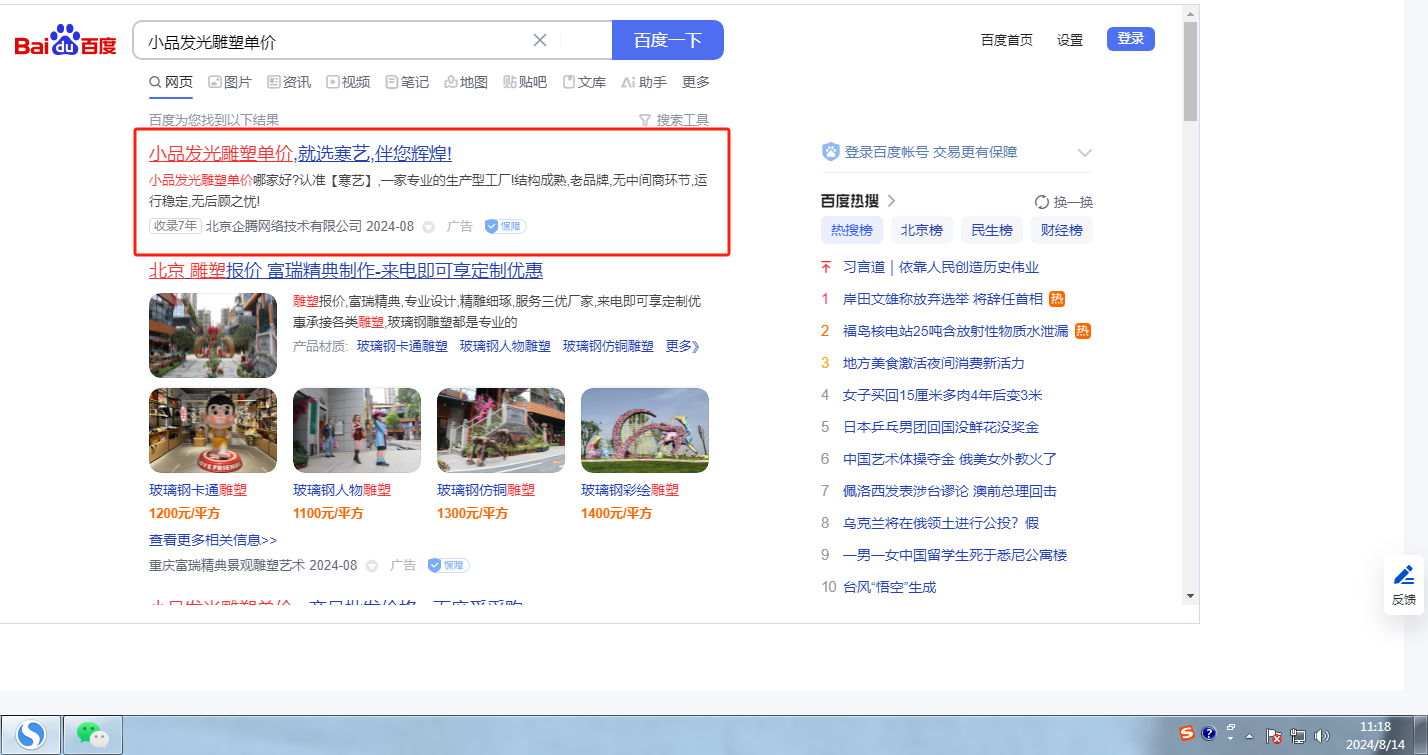The height and width of the screenshot is (755, 1428).
Task: Click the 玻璃钢卡通雕塑 product thumbnail image
Action: [x=213, y=430]
